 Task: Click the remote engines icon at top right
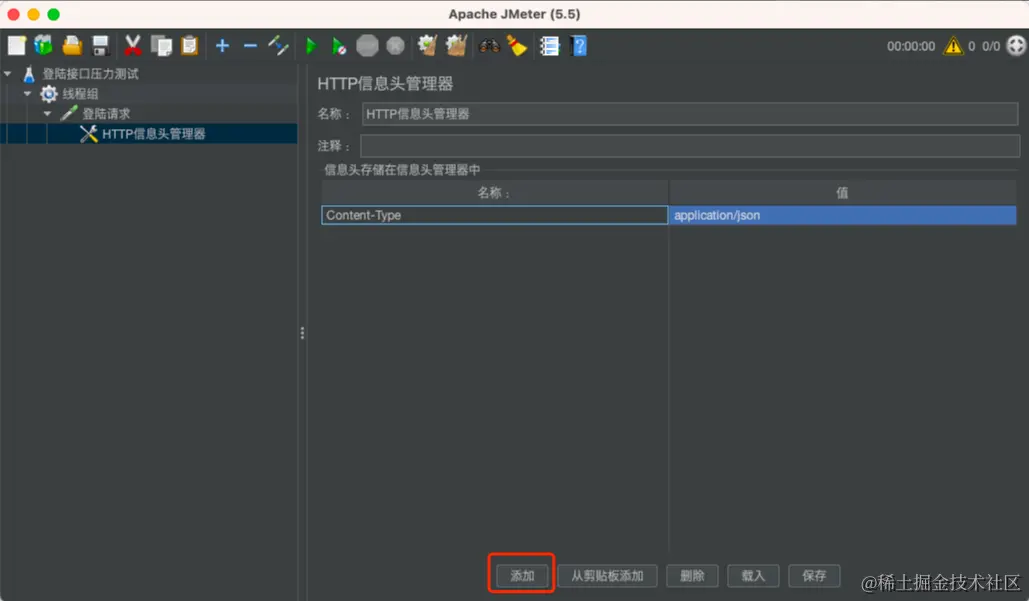click(1017, 46)
